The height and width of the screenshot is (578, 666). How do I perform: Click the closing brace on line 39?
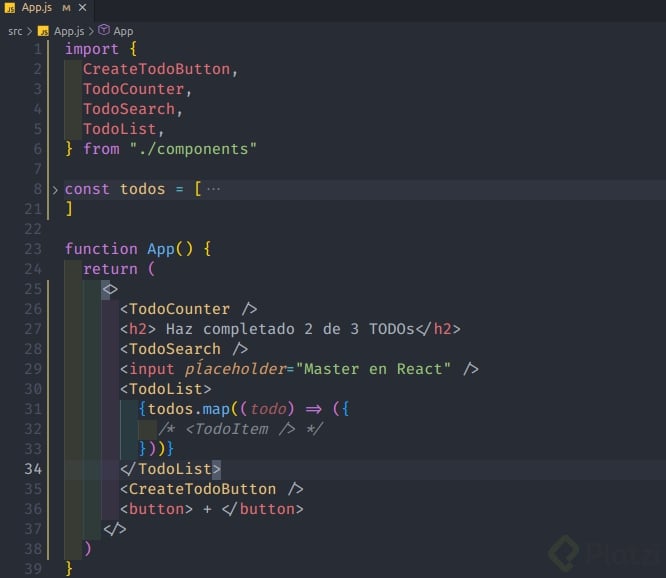(x=69, y=568)
